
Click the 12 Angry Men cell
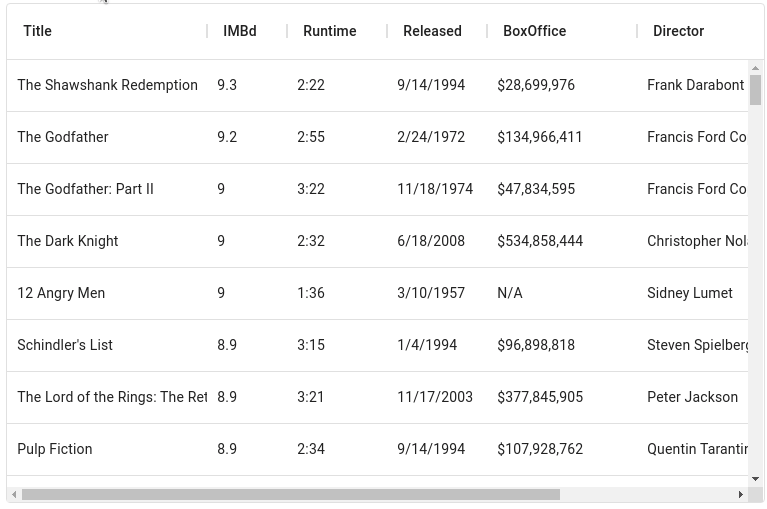click(x=61, y=293)
